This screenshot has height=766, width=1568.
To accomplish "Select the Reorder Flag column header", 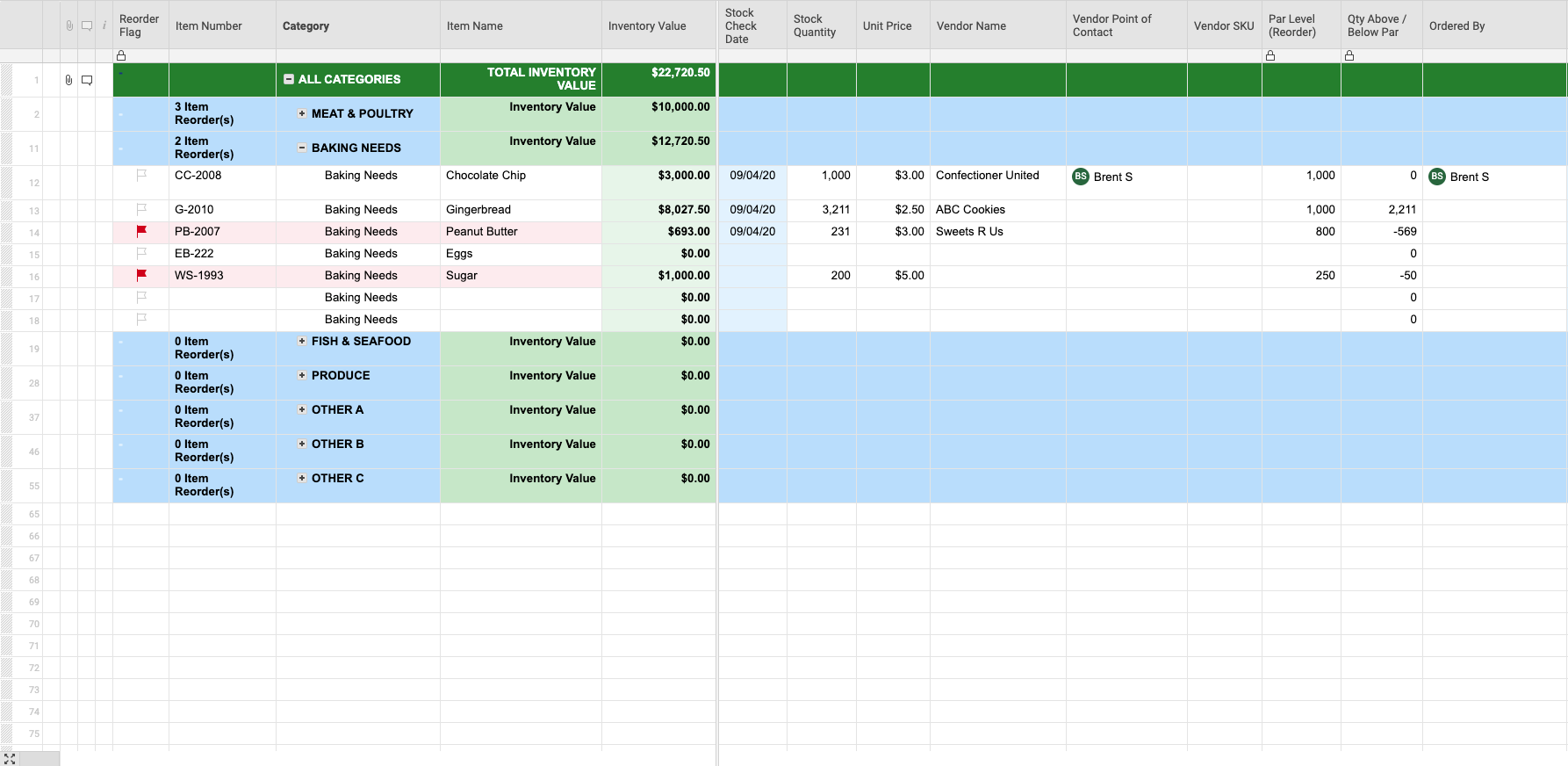I will (140, 25).
